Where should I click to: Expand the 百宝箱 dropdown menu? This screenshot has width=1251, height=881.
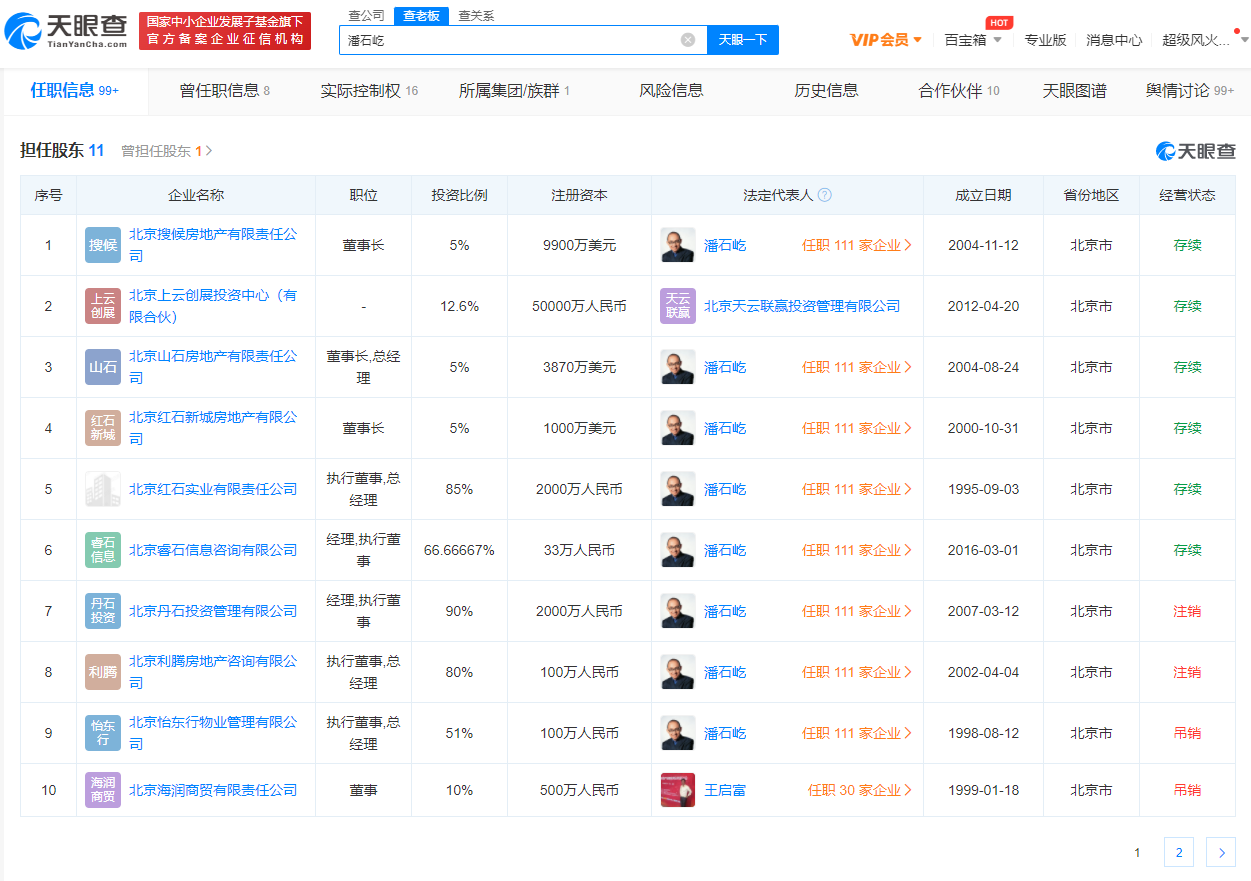(973, 40)
